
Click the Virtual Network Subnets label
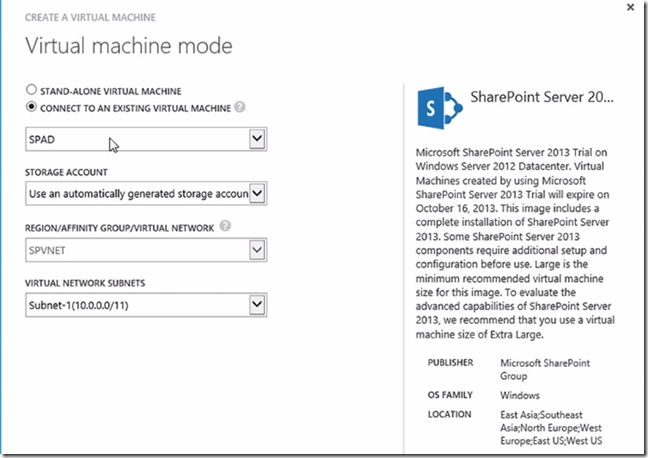pyautogui.click(x=85, y=283)
